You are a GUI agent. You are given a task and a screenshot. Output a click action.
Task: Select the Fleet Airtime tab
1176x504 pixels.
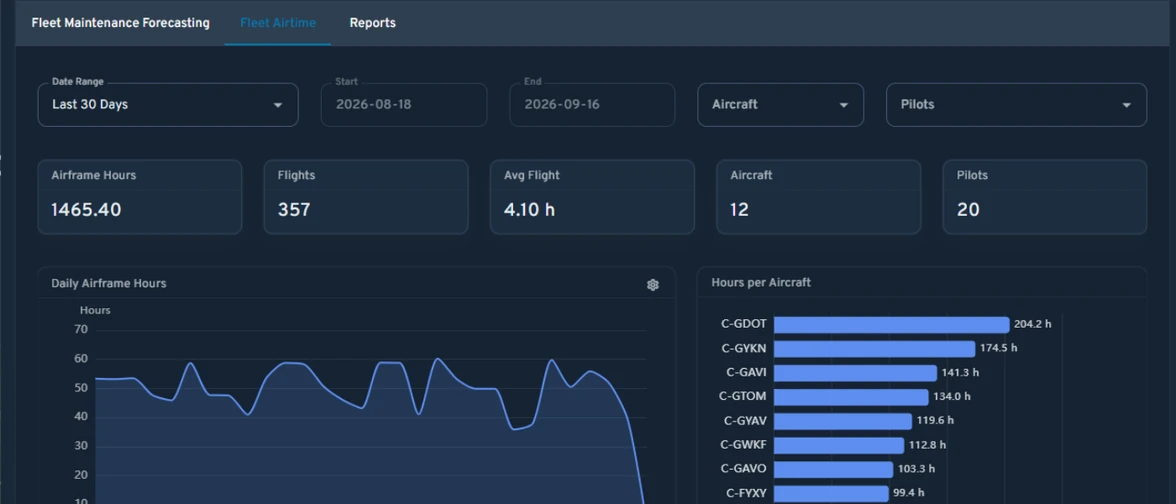(278, 23)
